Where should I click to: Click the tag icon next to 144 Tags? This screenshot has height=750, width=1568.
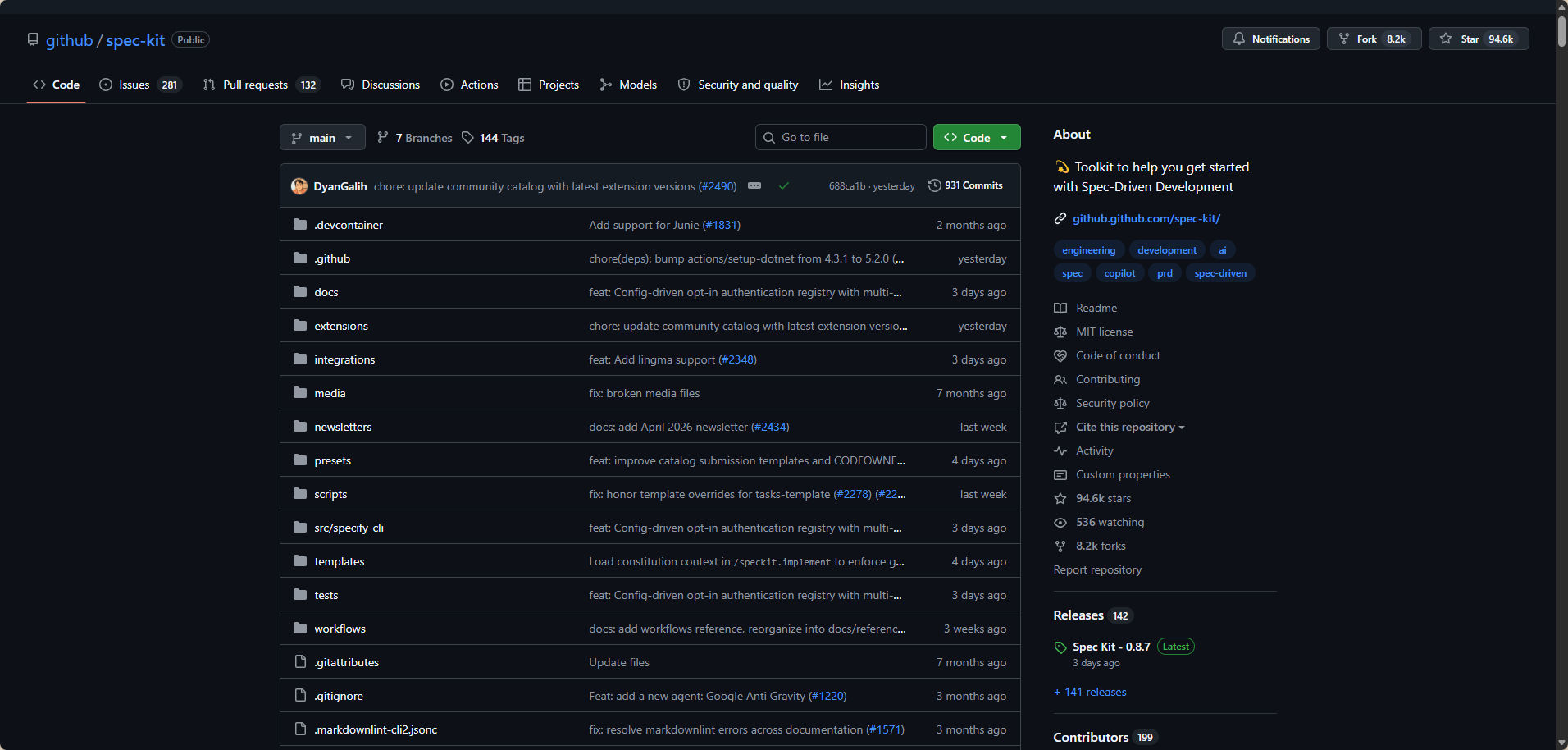click(x=467, y=137)
